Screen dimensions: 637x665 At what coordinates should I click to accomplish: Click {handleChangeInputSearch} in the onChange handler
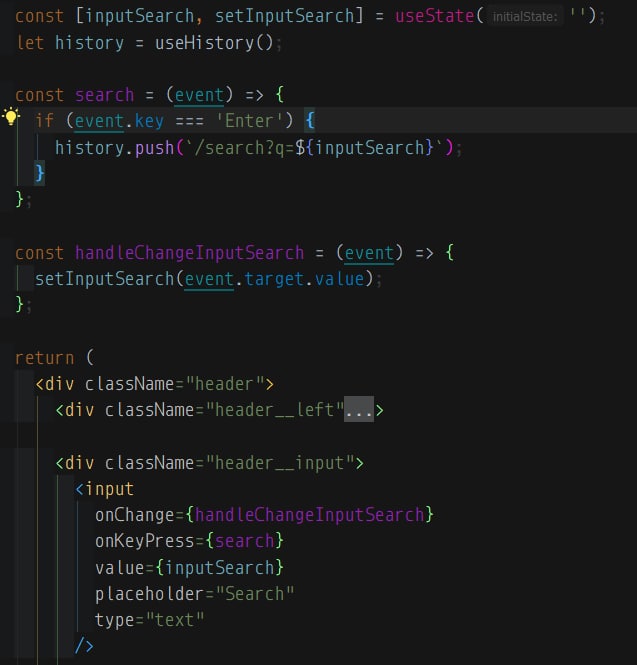point(309,515)
